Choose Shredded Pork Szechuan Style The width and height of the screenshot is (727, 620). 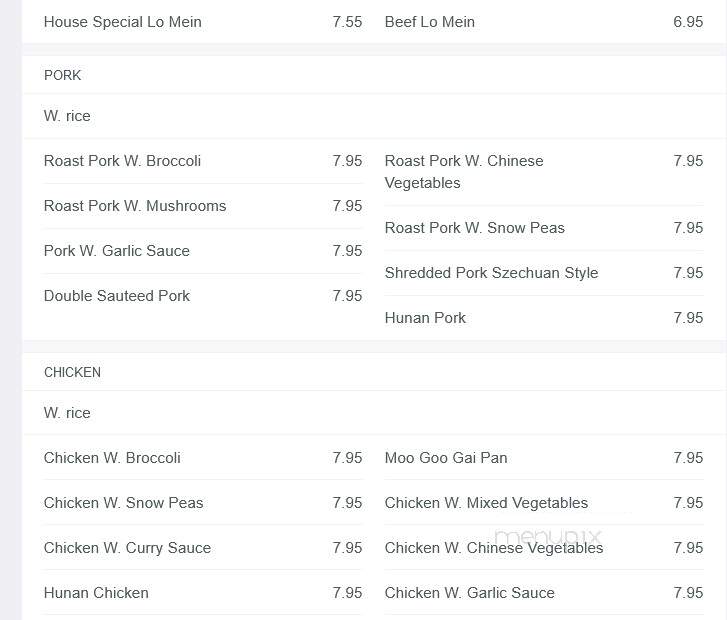[x=491, y=273]
